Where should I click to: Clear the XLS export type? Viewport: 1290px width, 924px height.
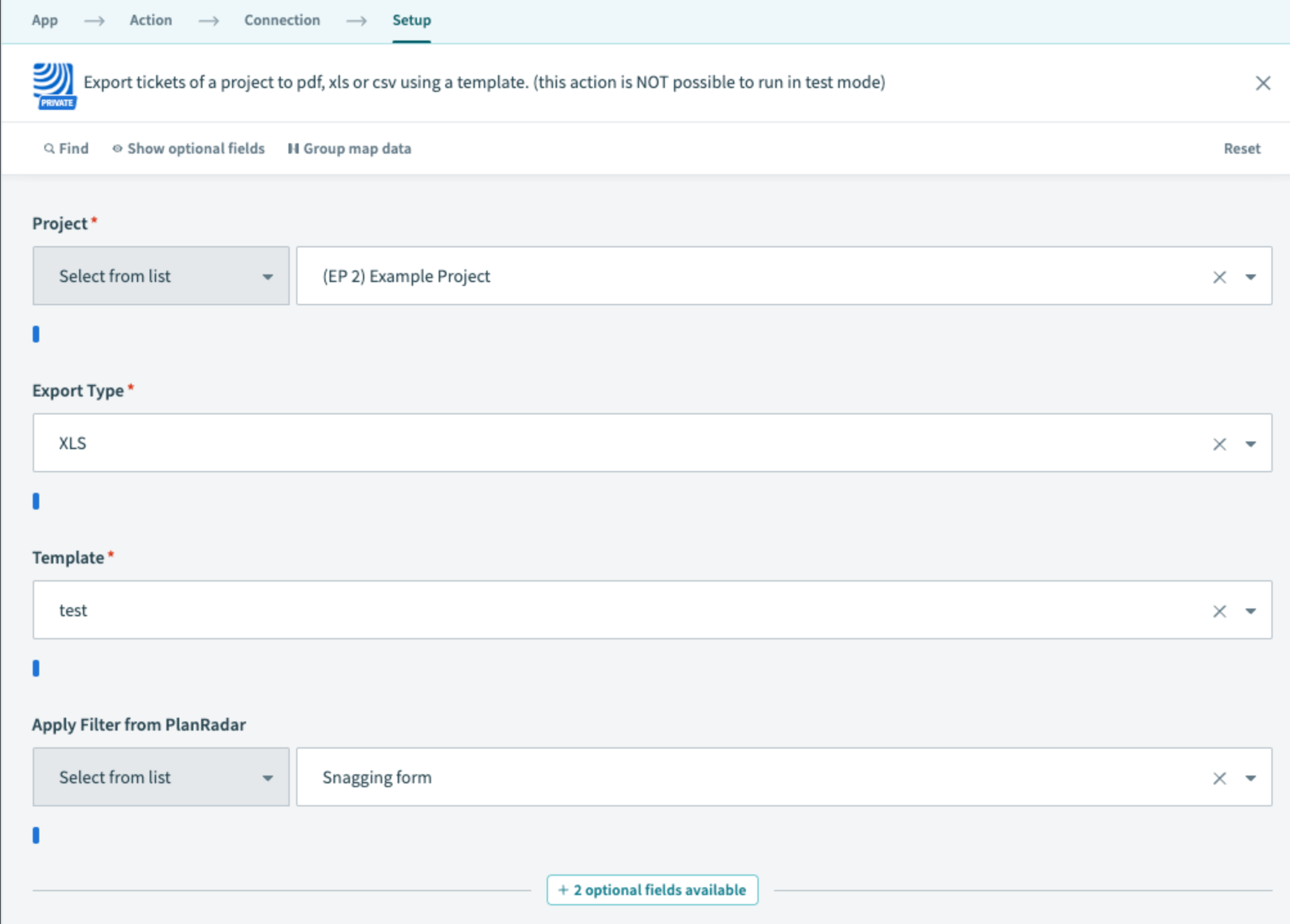1219,444
